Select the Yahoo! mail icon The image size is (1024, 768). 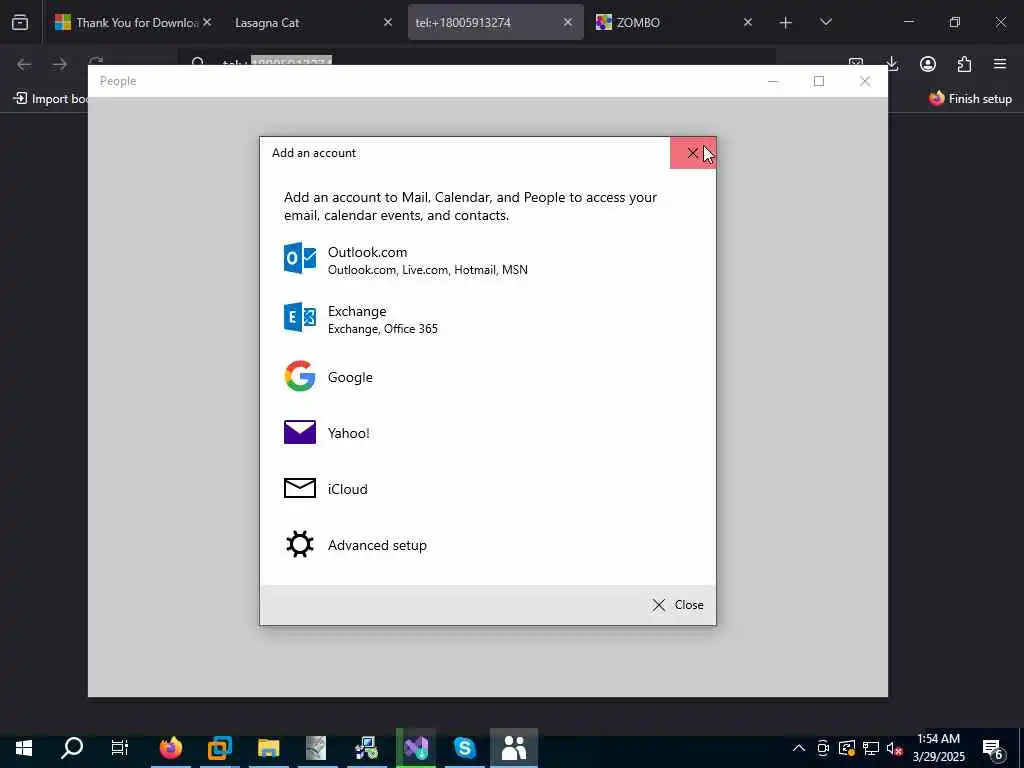[x=300, y=432]
